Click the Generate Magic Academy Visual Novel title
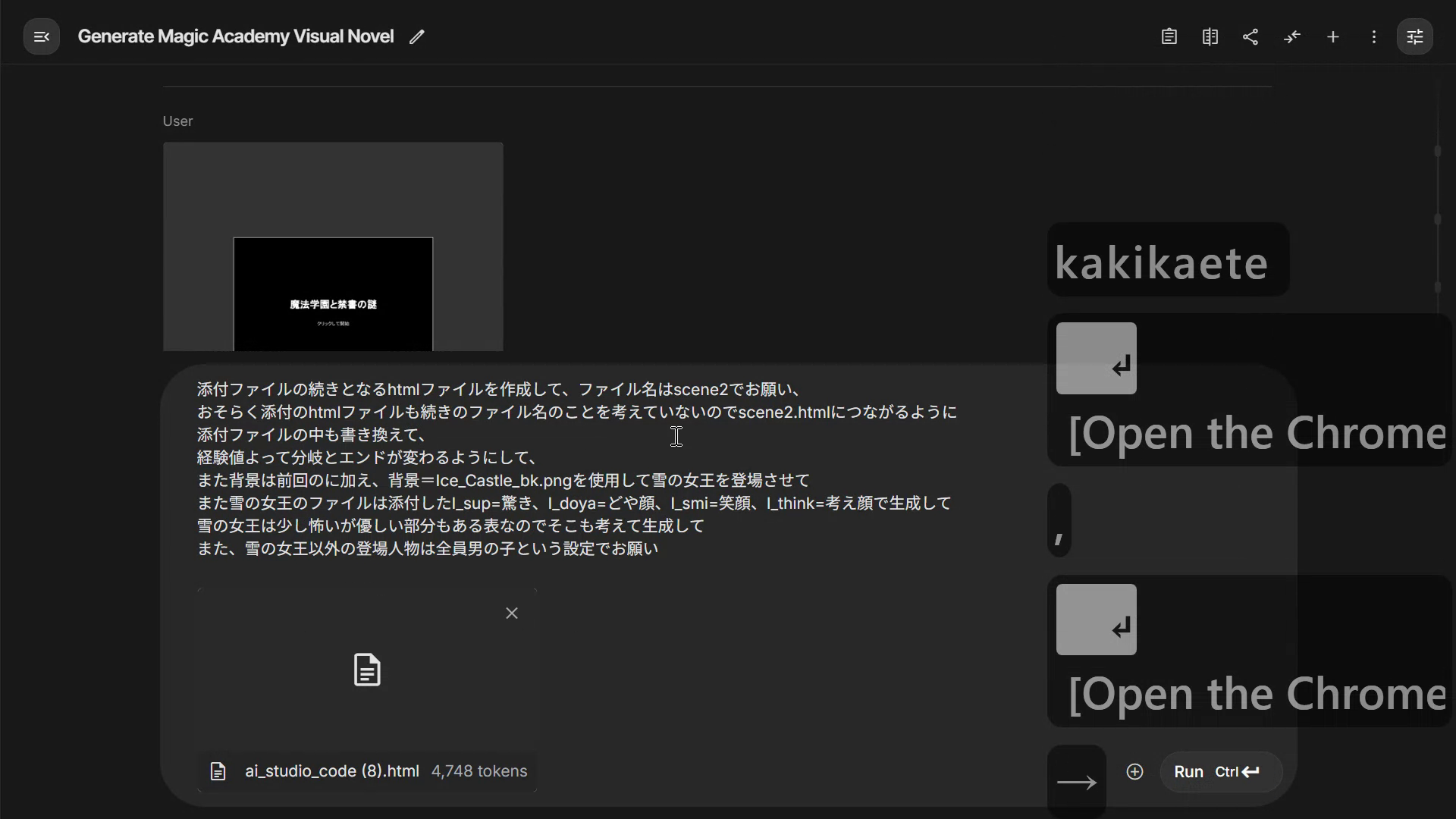 235,37
